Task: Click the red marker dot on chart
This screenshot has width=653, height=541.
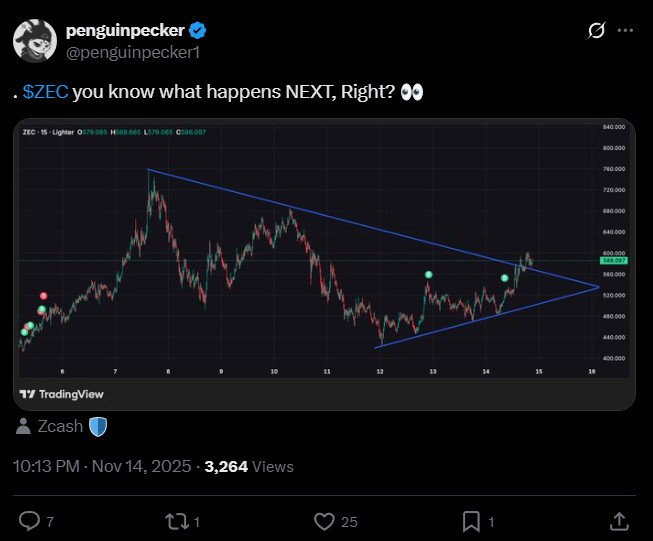Action: (43, 296)
